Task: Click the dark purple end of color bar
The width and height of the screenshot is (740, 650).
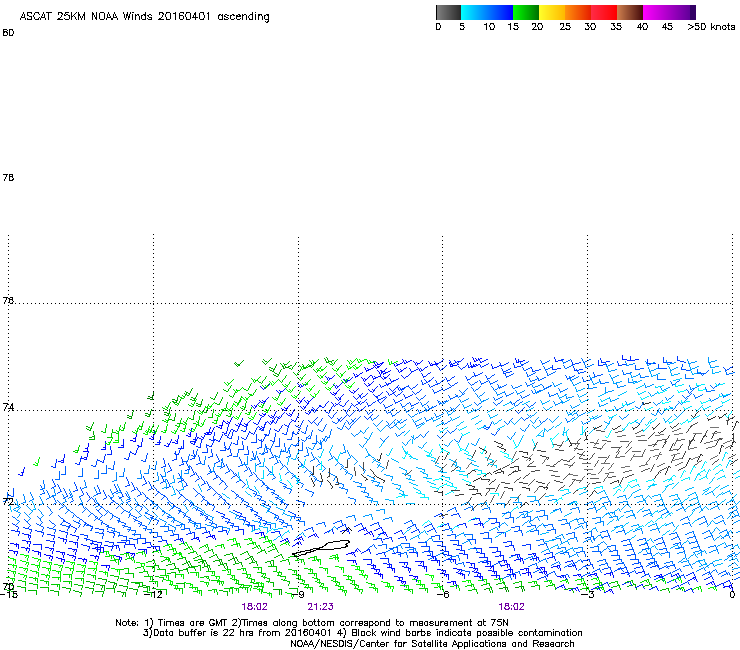Action: pyautogui.click(x=692, y=12)
